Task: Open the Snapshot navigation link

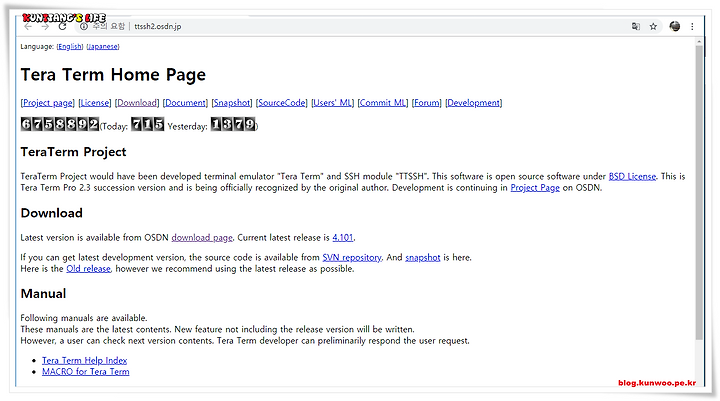Action: [232, 103]
